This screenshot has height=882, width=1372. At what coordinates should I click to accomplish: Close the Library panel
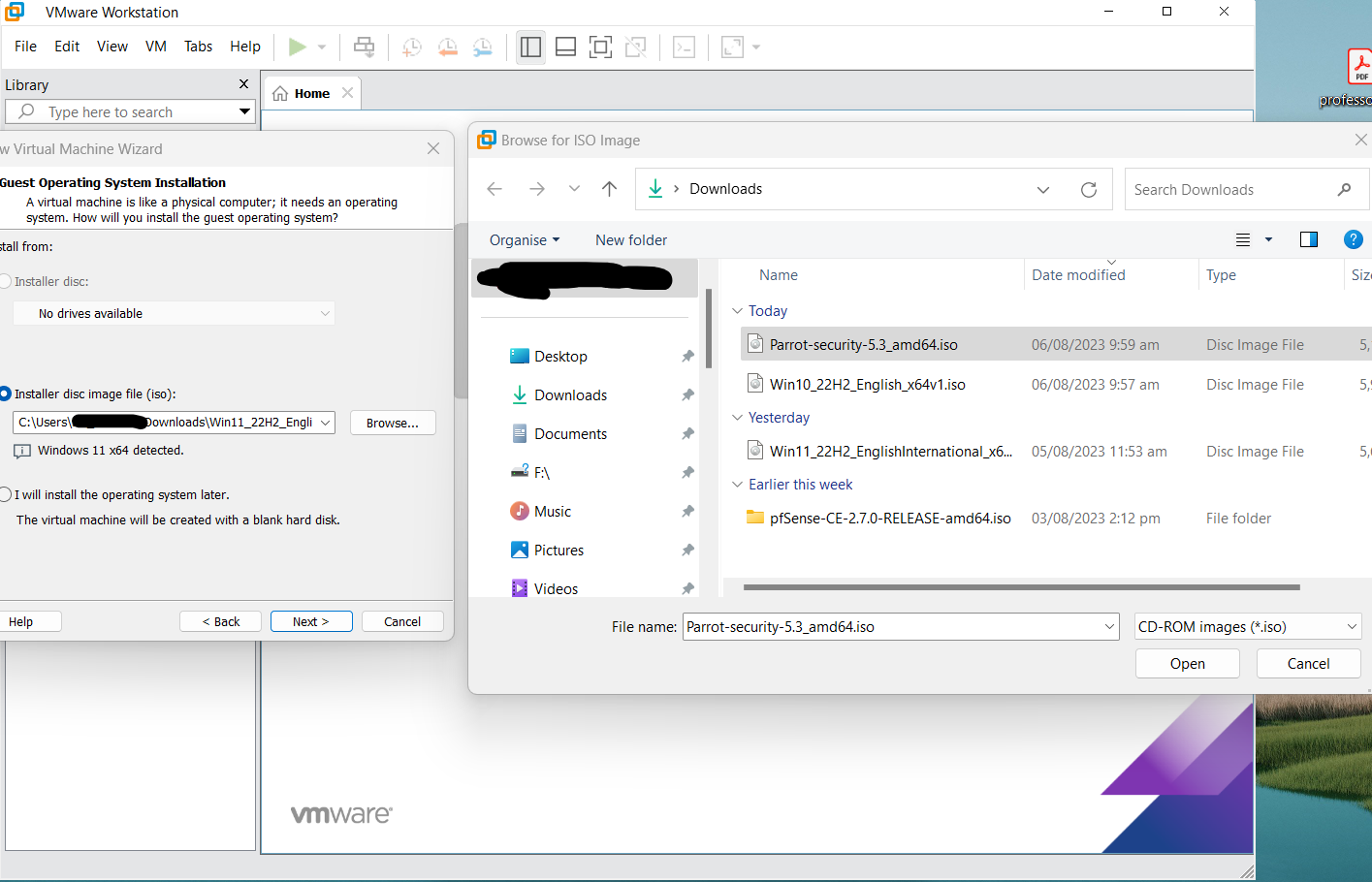click(244, 84)
